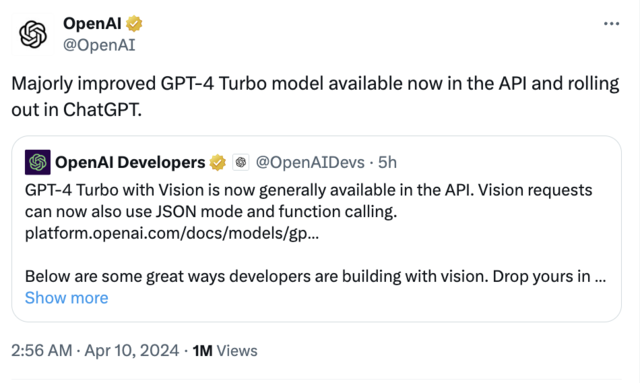
Task: Click the 'Below are some great ways' line
Action: coord(315,276)
